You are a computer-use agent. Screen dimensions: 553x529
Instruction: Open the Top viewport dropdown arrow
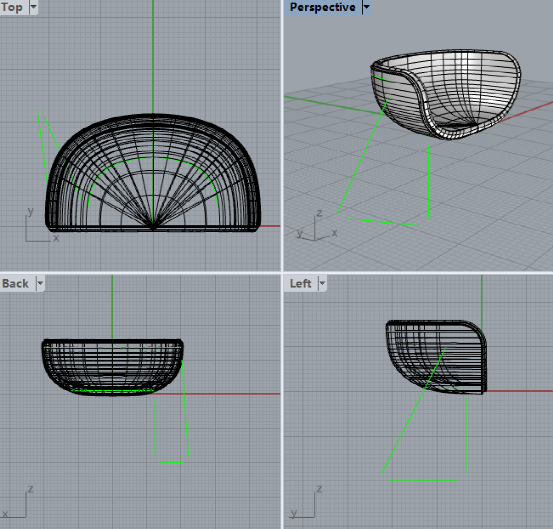click(x=34, y=7)
